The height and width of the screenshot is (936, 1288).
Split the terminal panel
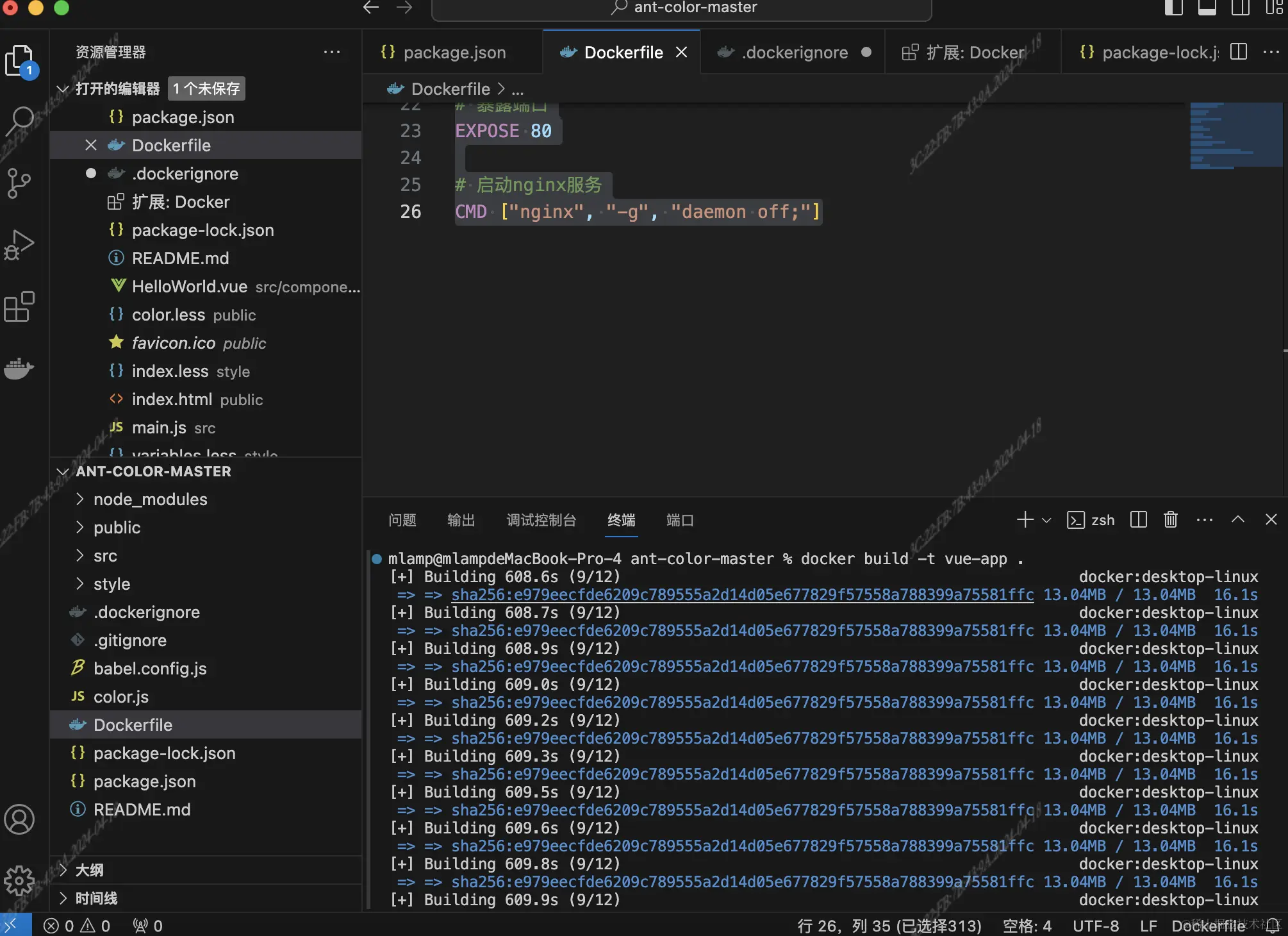click(x=1139, y=519)
